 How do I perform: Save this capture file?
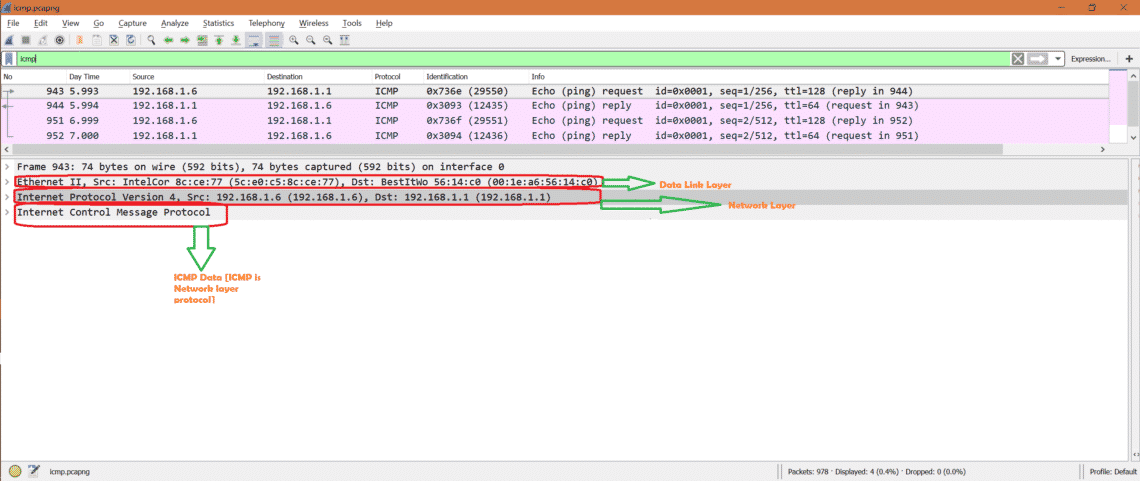click(97, 40)
